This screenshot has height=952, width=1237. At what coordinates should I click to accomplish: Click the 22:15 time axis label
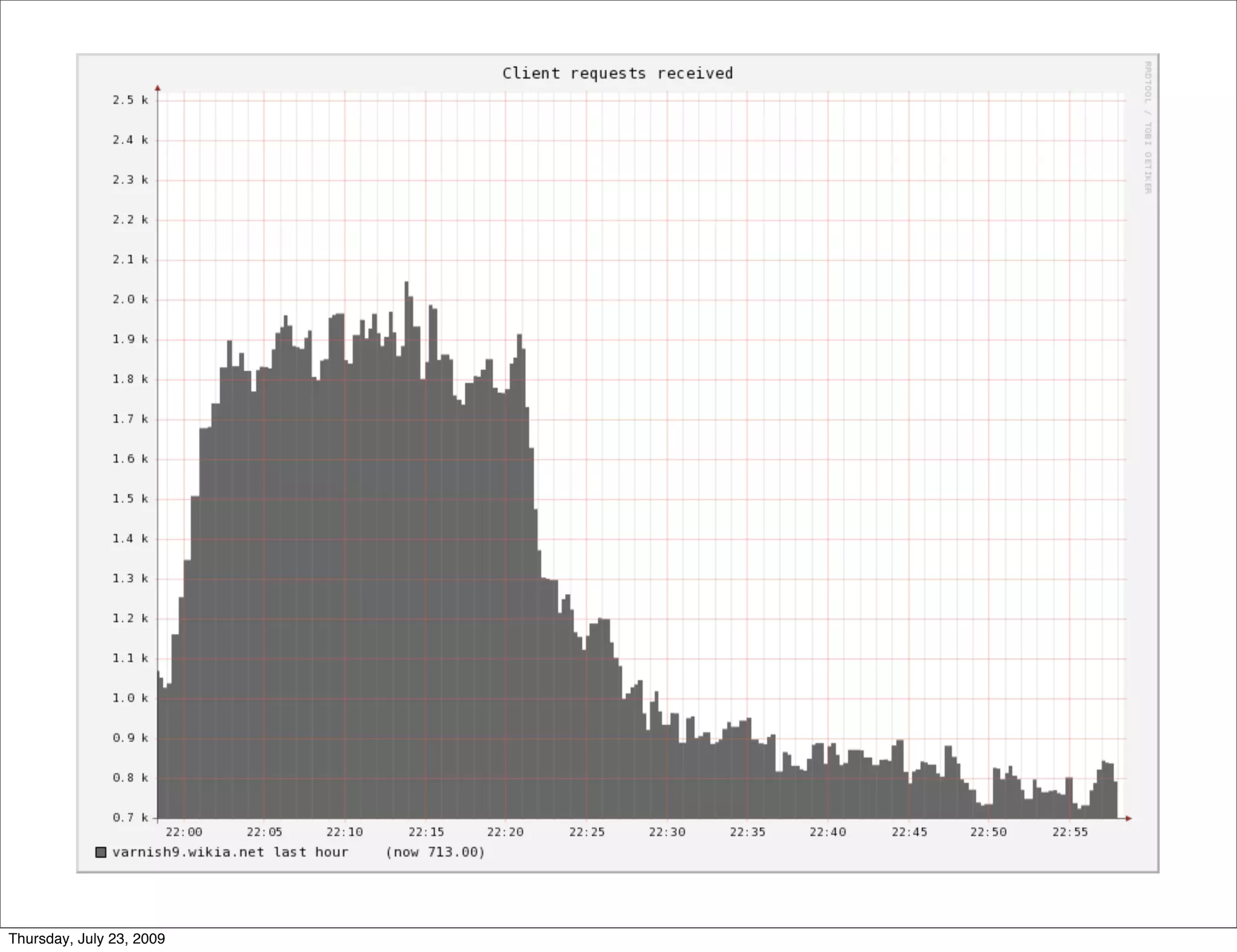point(426,832)
